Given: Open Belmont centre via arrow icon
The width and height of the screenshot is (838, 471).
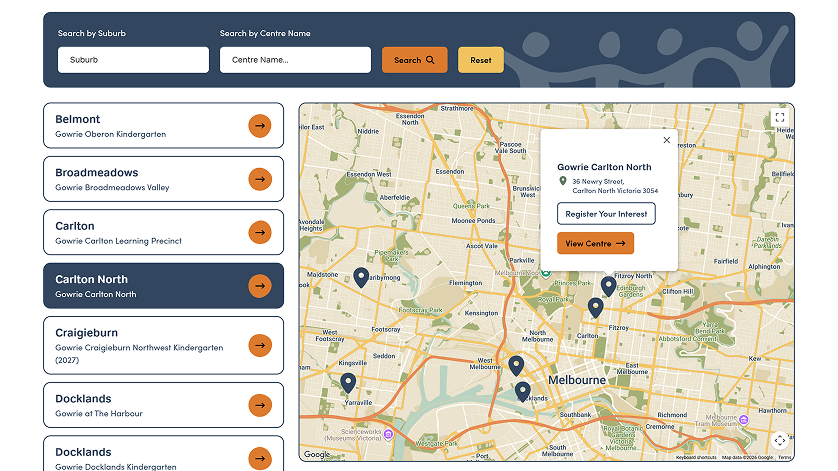Looking at the screenshot, I should tap(260, 126).
